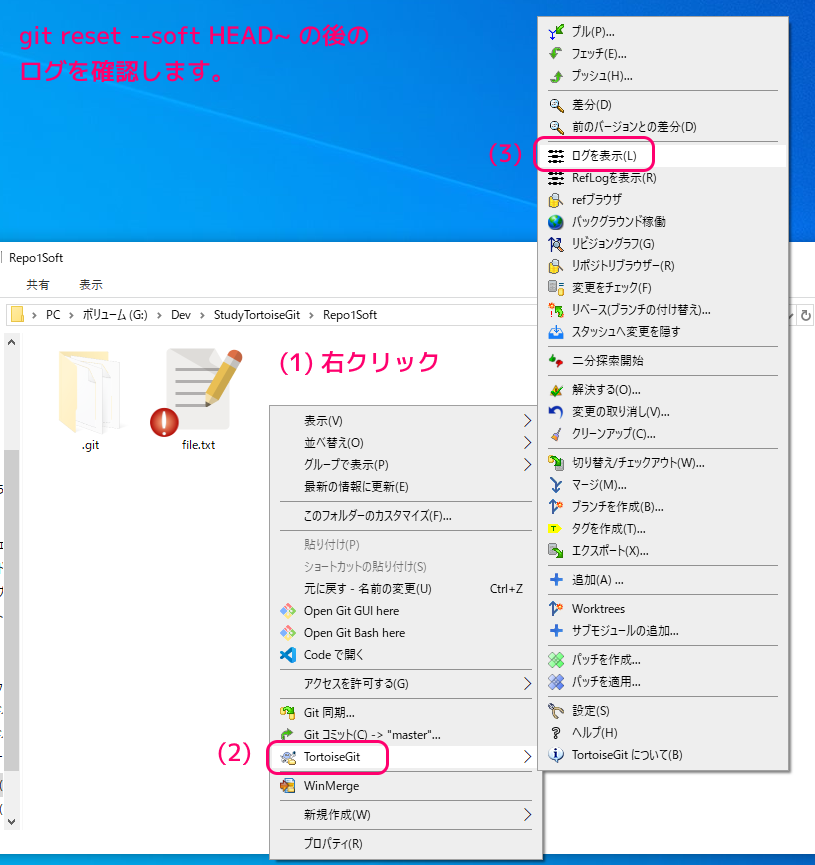Screen dimensions: 815x865
Task: Click the タグを作成 yellow tag icon
Action: (555, 528)
